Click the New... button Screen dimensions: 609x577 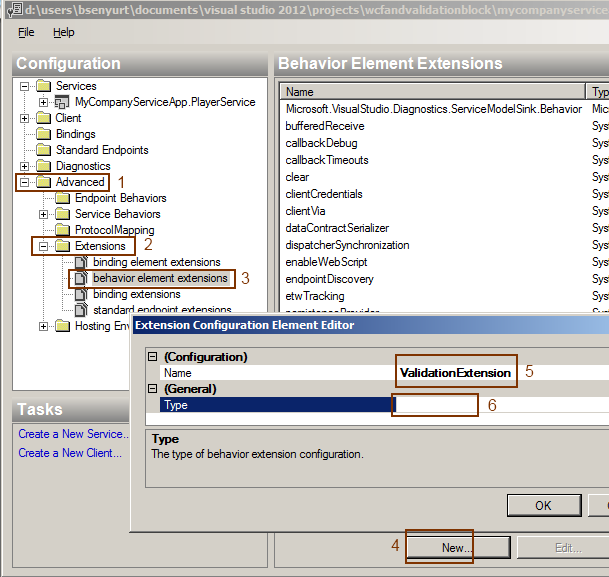456,548
